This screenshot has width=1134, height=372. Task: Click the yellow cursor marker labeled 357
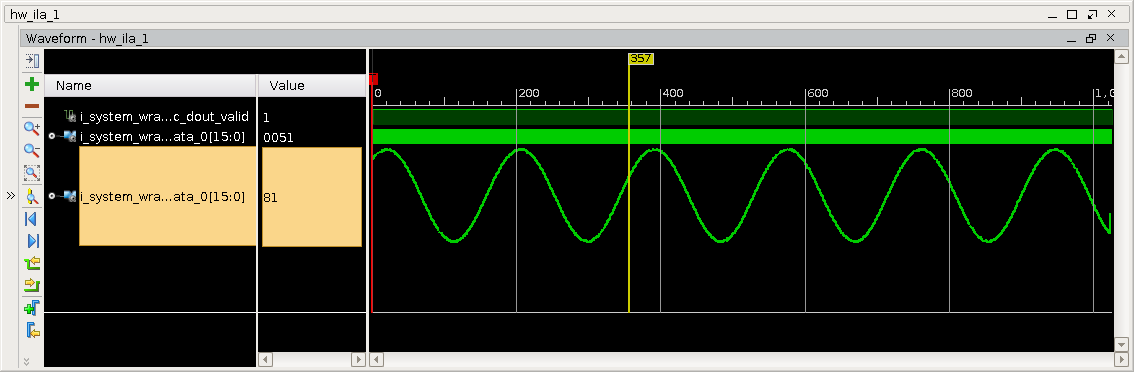pyautogui.click(x=641, y=59)
